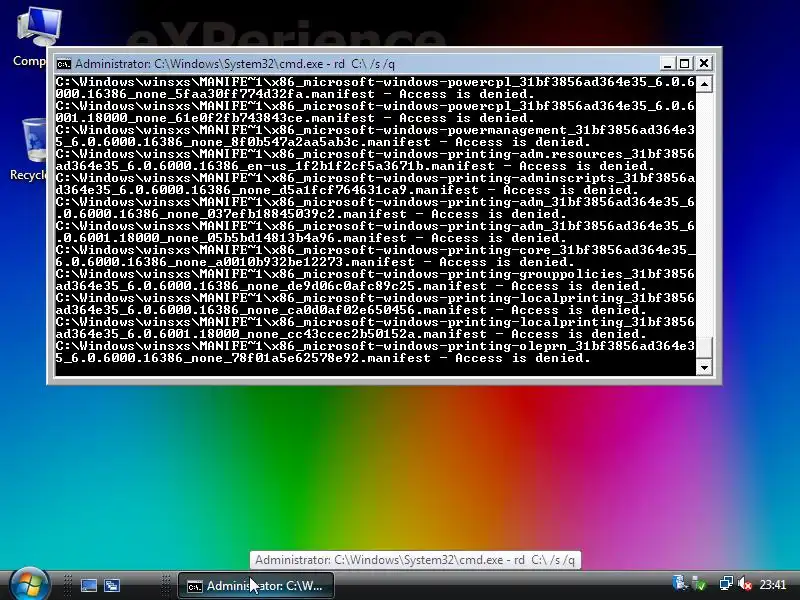Screen dimensions: 800x600
Task: Click the taskbar clock showing 23:41
Action: [x=773, y=584]
